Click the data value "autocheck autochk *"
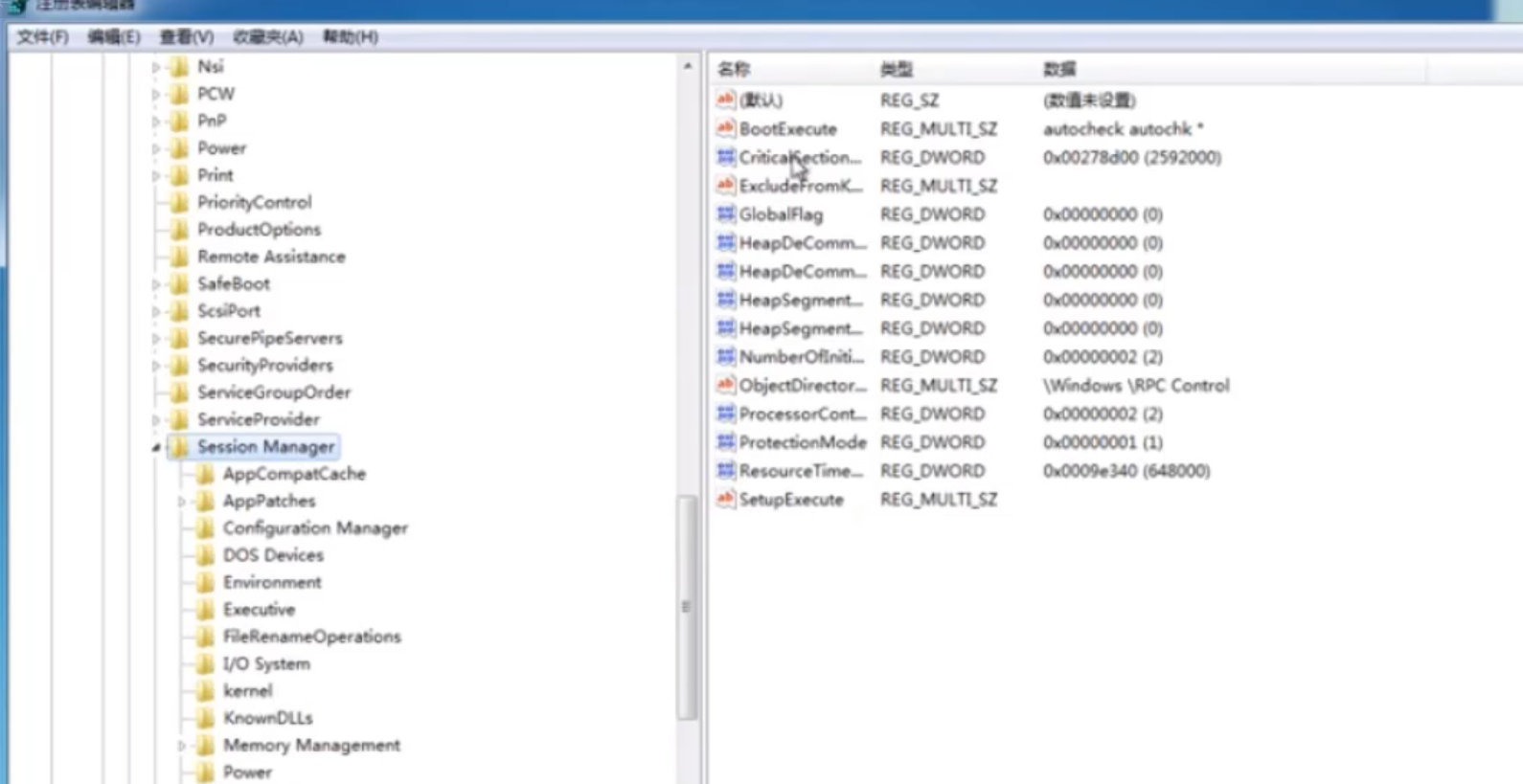The width and height of the screenshot is (1523, 784). point(1123,128)
